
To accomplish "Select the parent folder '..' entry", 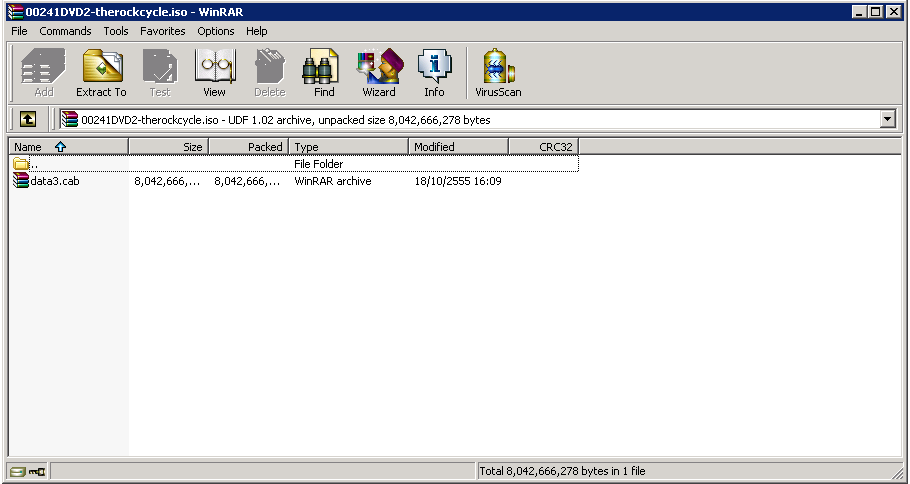I will coord(295,164).
